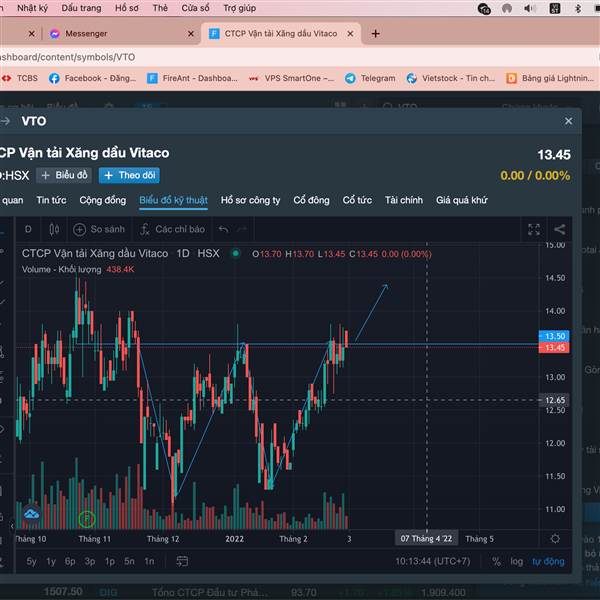Viewport: 600px width, 600px height.
Task: Click the Biểu đồ add button
Action: (x=64, y=175)
